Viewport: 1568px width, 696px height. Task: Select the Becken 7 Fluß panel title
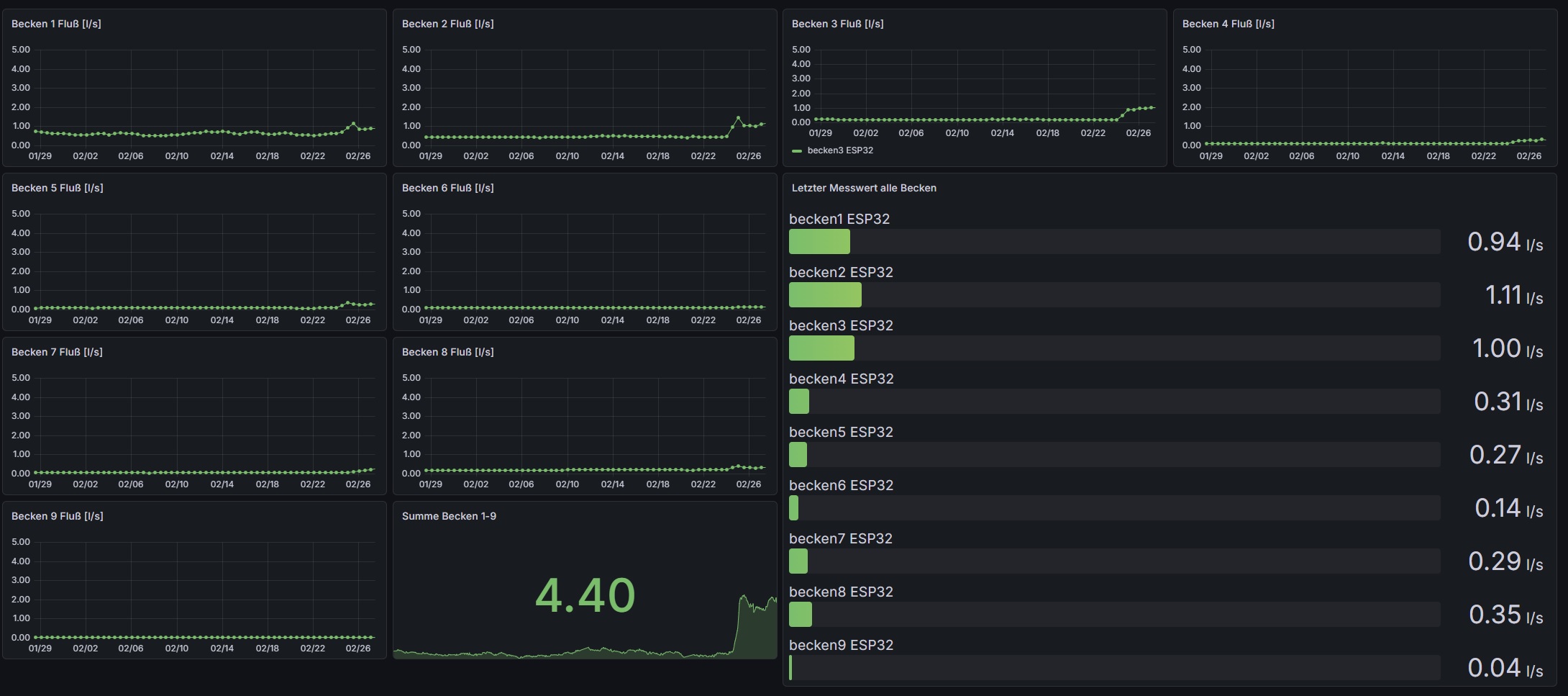click(57, 352)
